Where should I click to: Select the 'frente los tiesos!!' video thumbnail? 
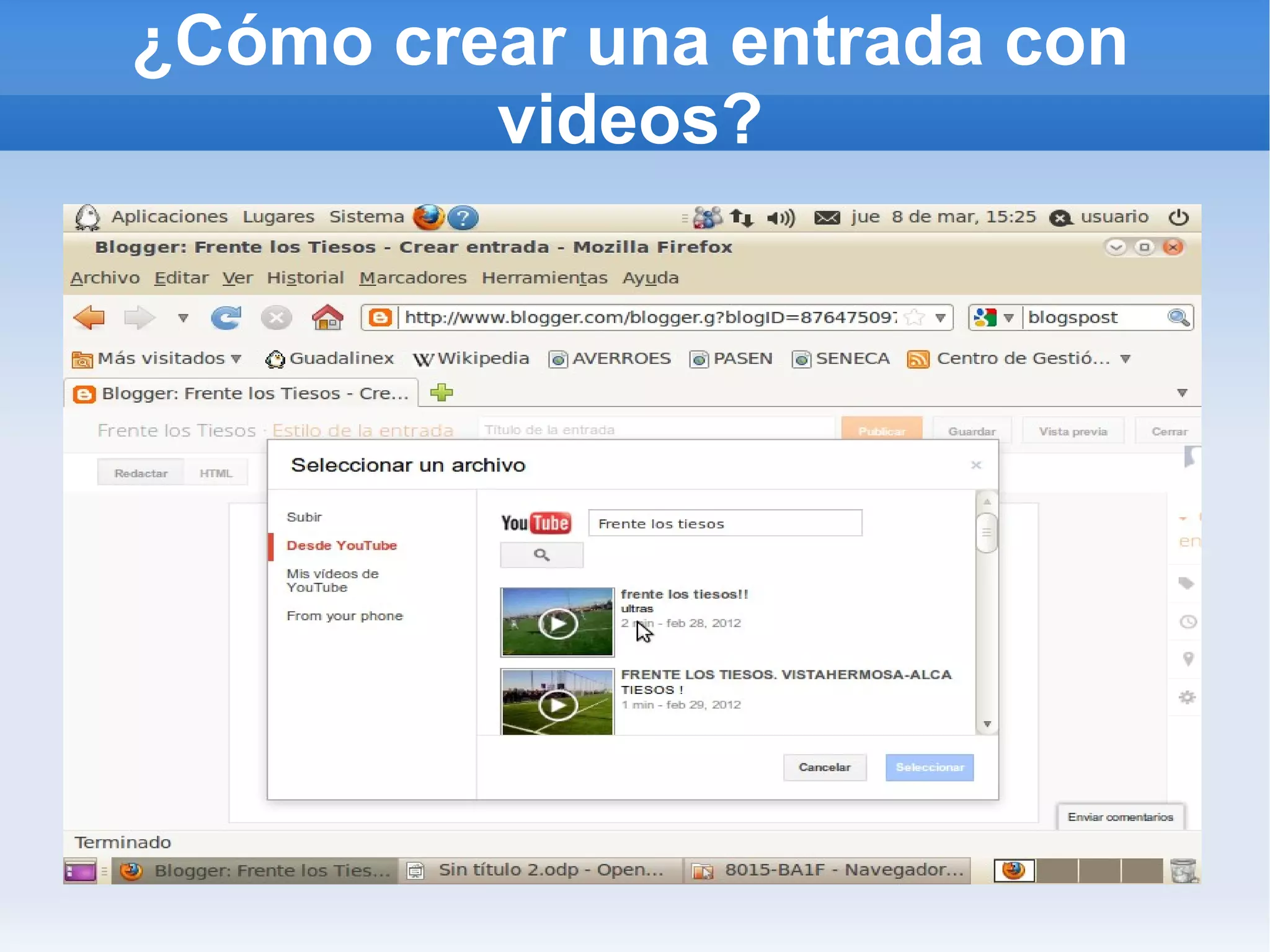[557, 621]
